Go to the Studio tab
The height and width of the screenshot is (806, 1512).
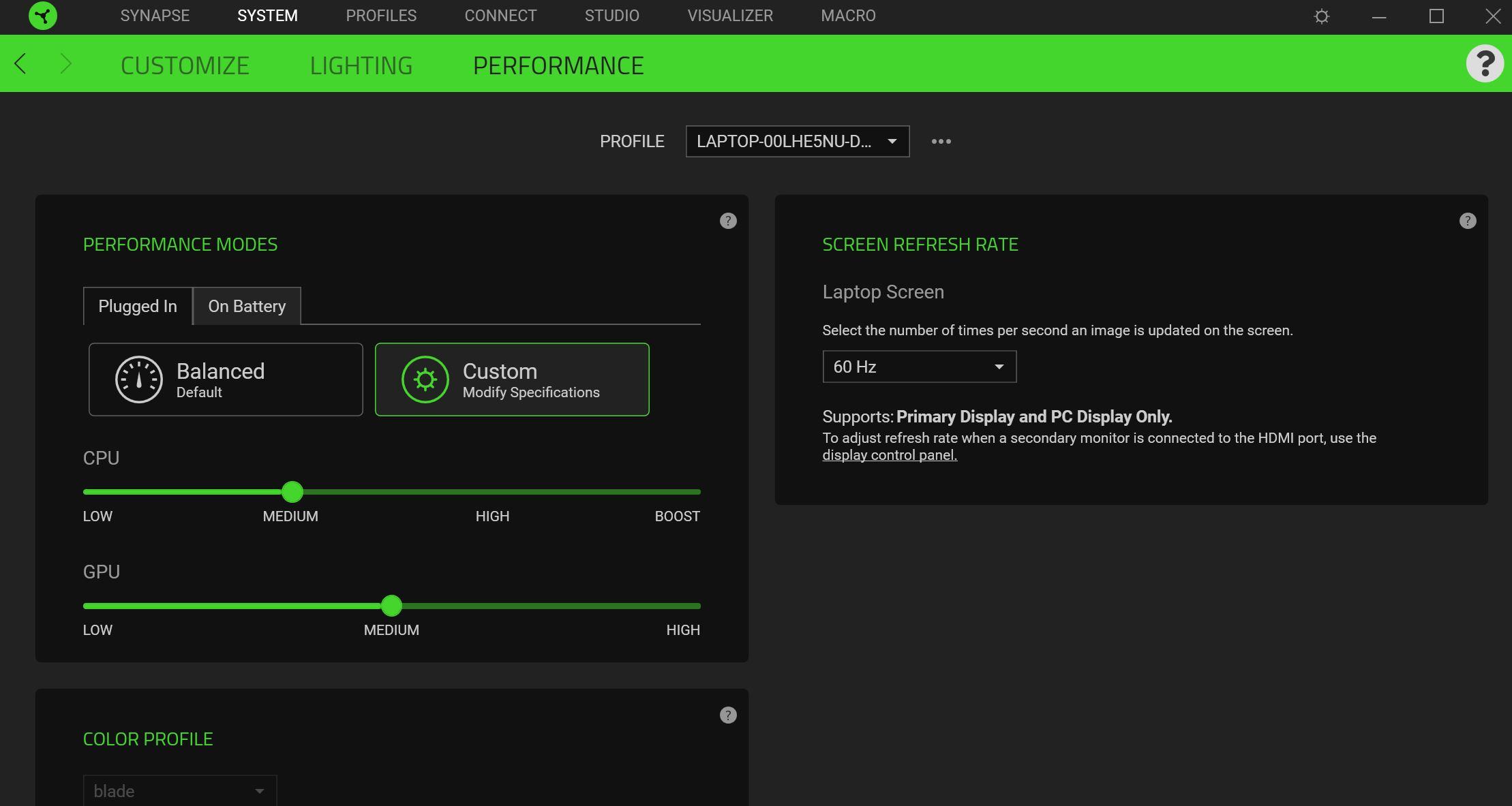pos(611,16)
